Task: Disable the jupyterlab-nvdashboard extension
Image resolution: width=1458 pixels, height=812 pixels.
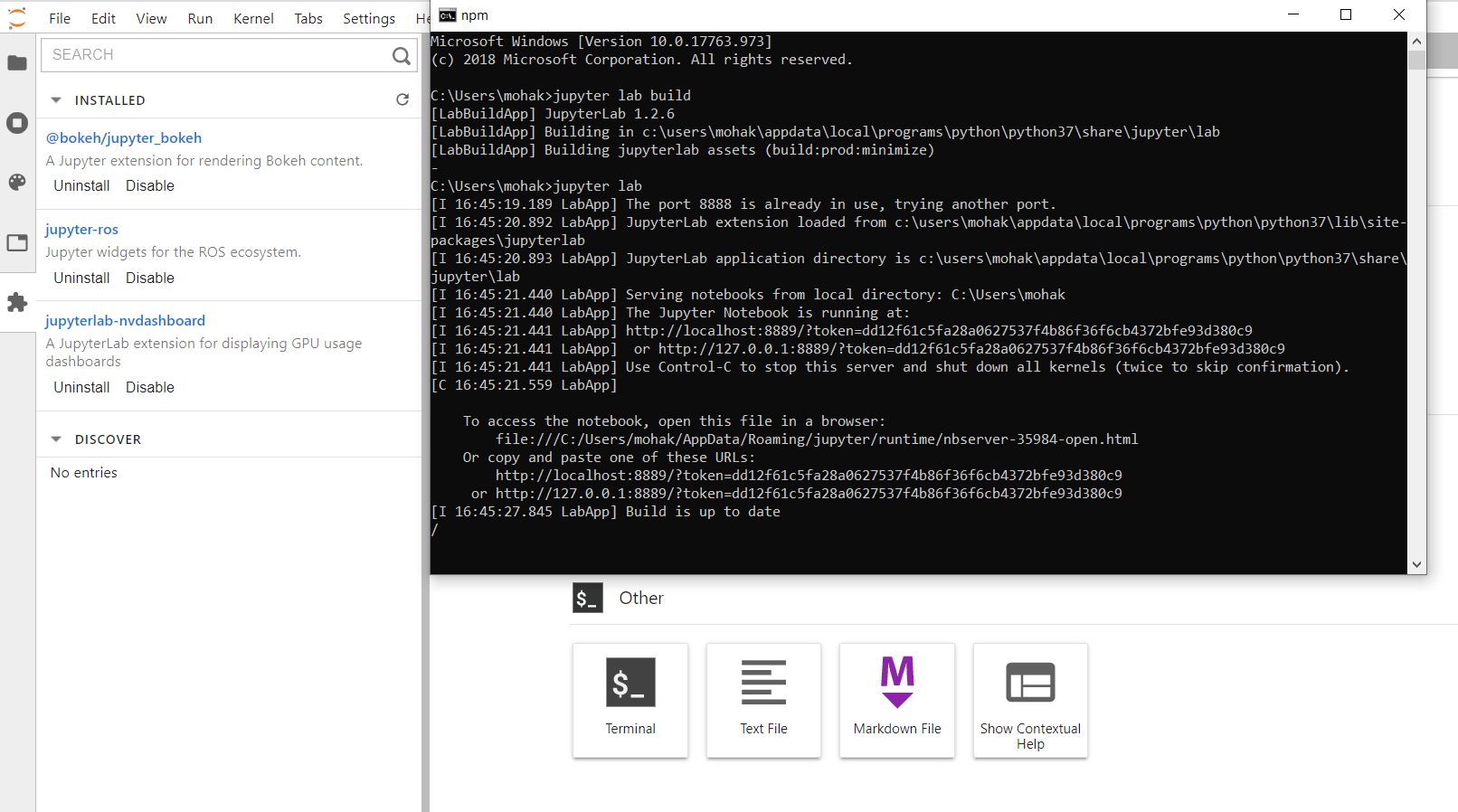Action: [x=150, y=387]
